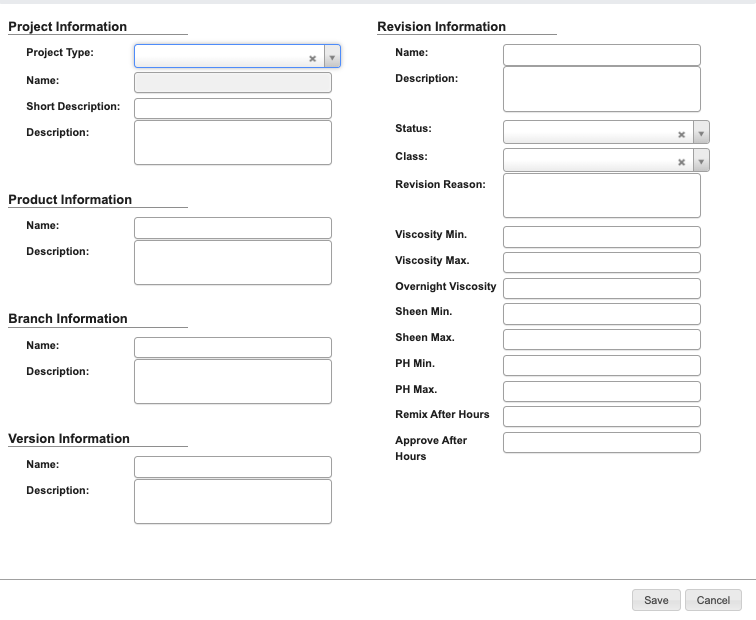The width and height of the screenshot is (756, 620).
Task: Click the Sheen Max. label
Action: coord(425,337)
